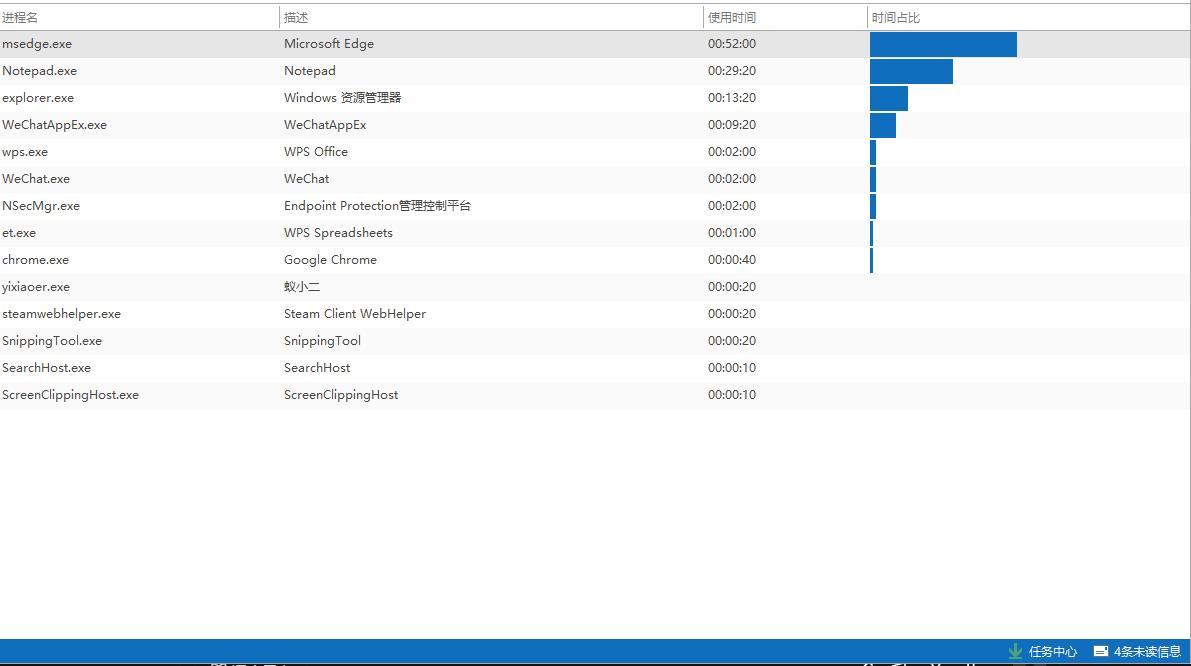Click the Microsoft Edge time share bar
This screenshot has height=666, width=1191.
coord(943,44)
